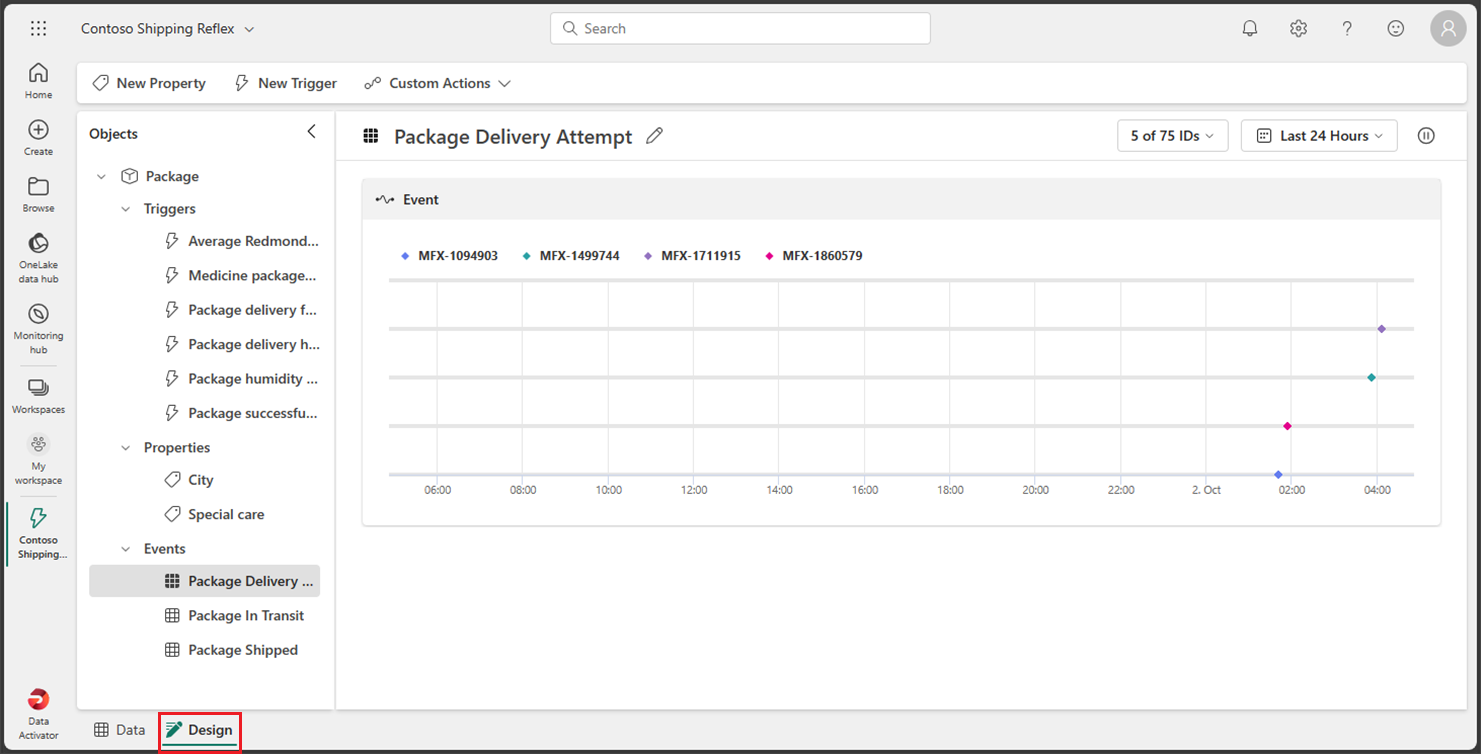The image size is (1481, 754).
Task: Toggle MFX-1711915 legend entry
Action: [692, 256]
